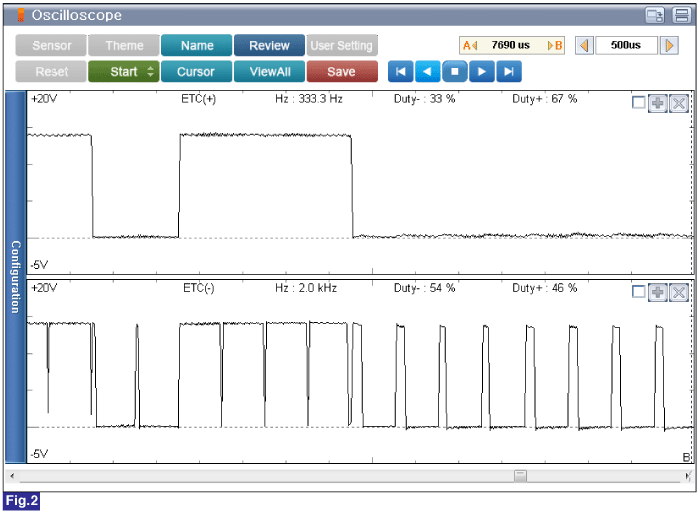This screenshot has width=700, height=514.
Task: Click the -5V scale label of ETC(-)
Action: point(39,454)
